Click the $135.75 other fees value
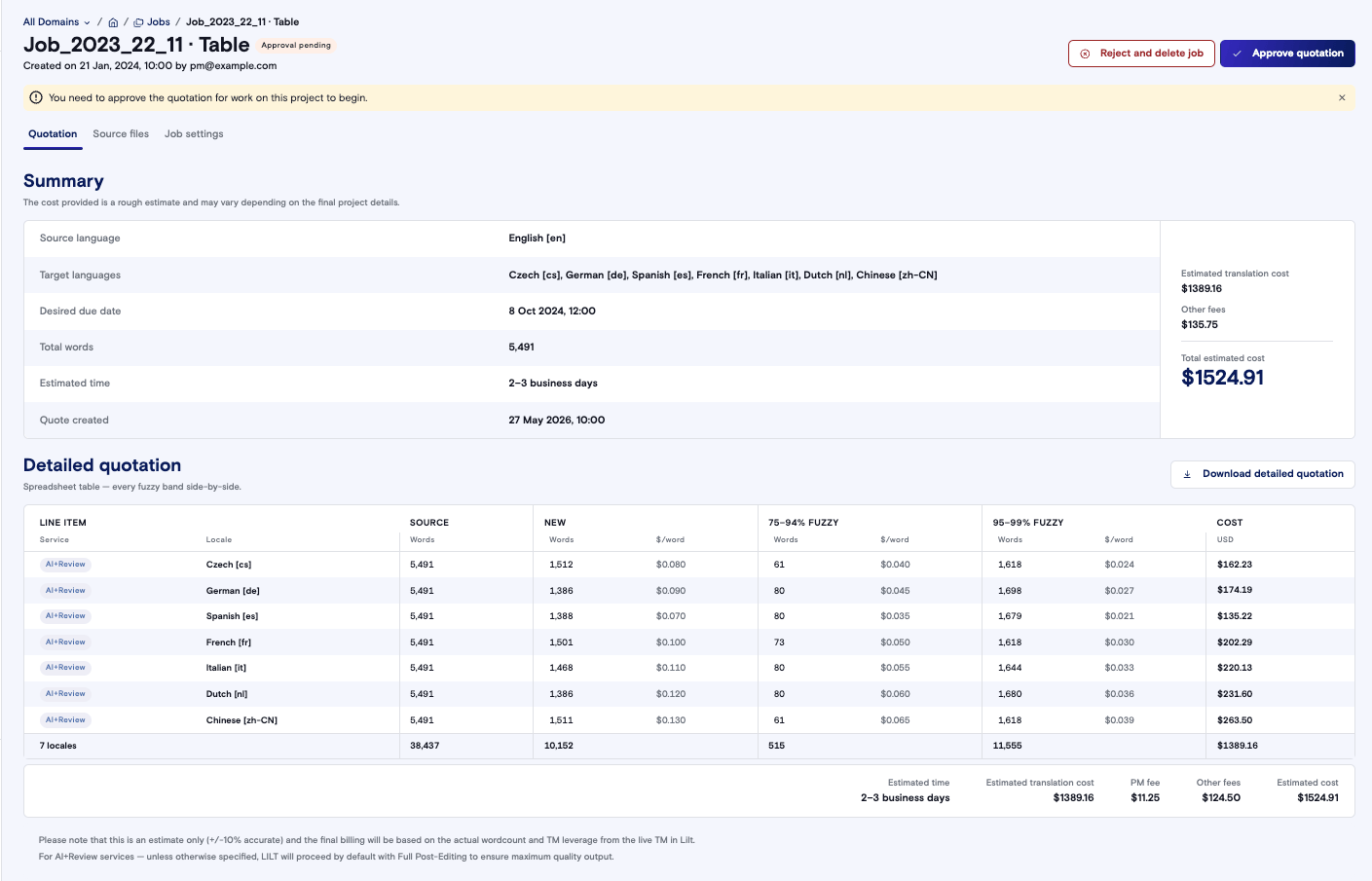This screenshot has width=1372, height=881. click(1200, 325)
